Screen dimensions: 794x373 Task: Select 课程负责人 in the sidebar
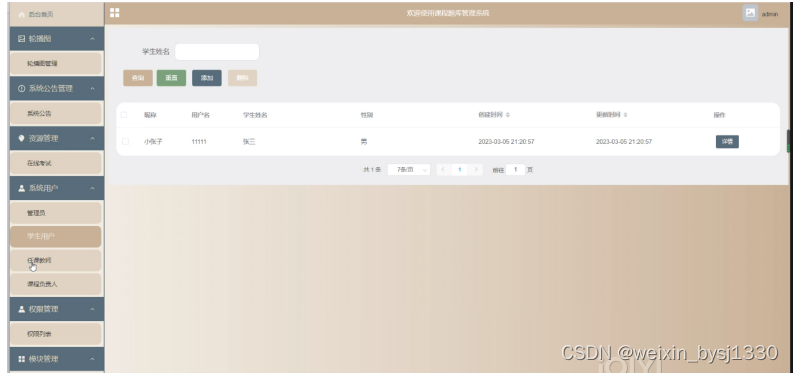tap(56, 284)
